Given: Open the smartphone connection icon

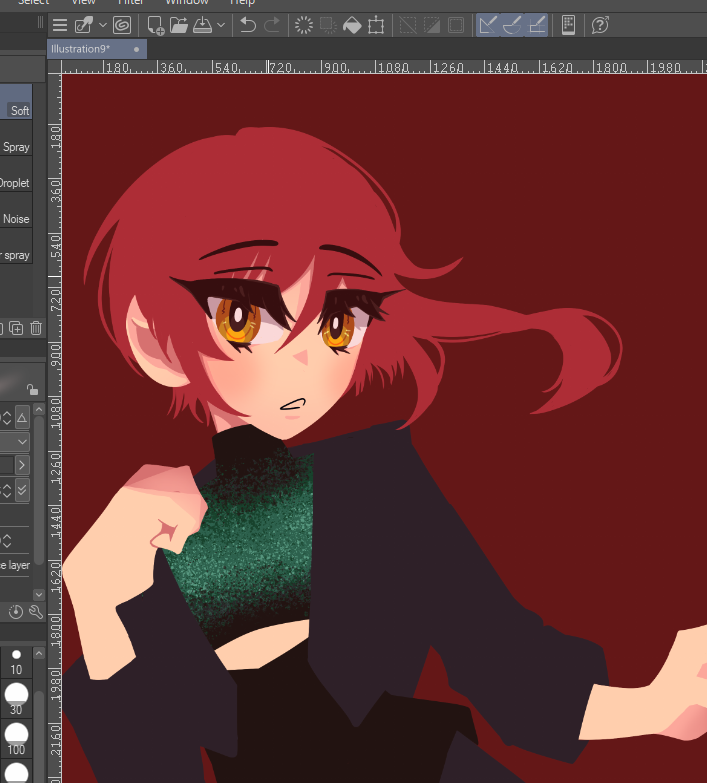Looking at the screenshot, I should [568, 25].
